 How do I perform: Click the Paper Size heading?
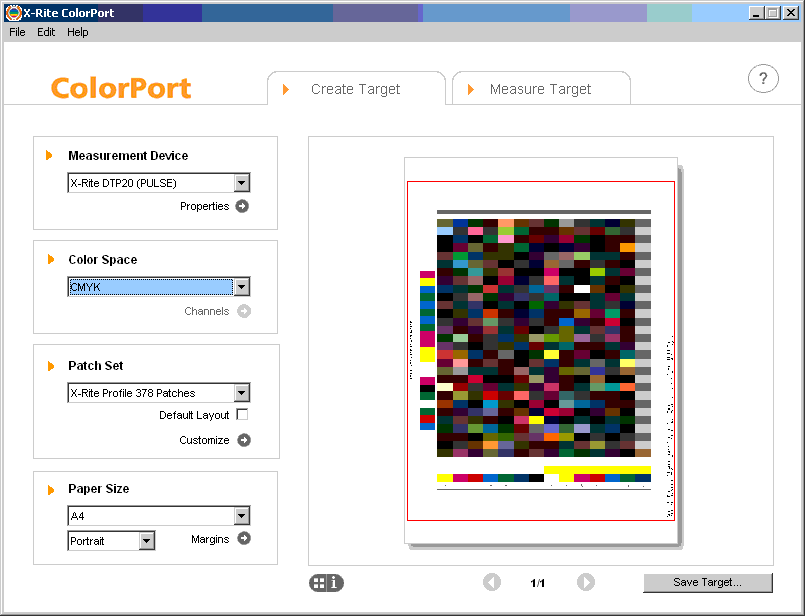tap(99, 489)
